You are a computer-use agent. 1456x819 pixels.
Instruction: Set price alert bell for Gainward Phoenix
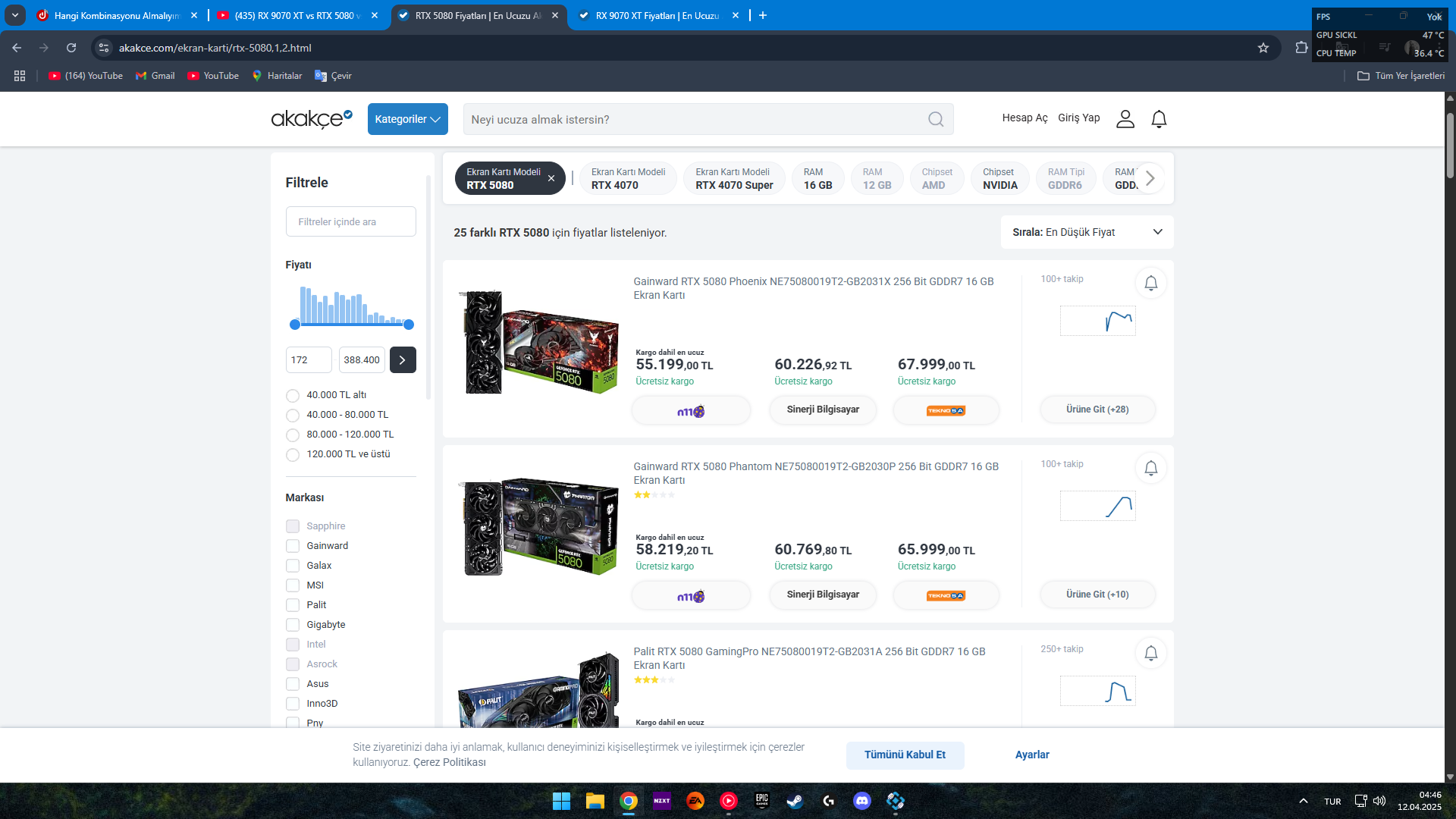click(1150, 283)
